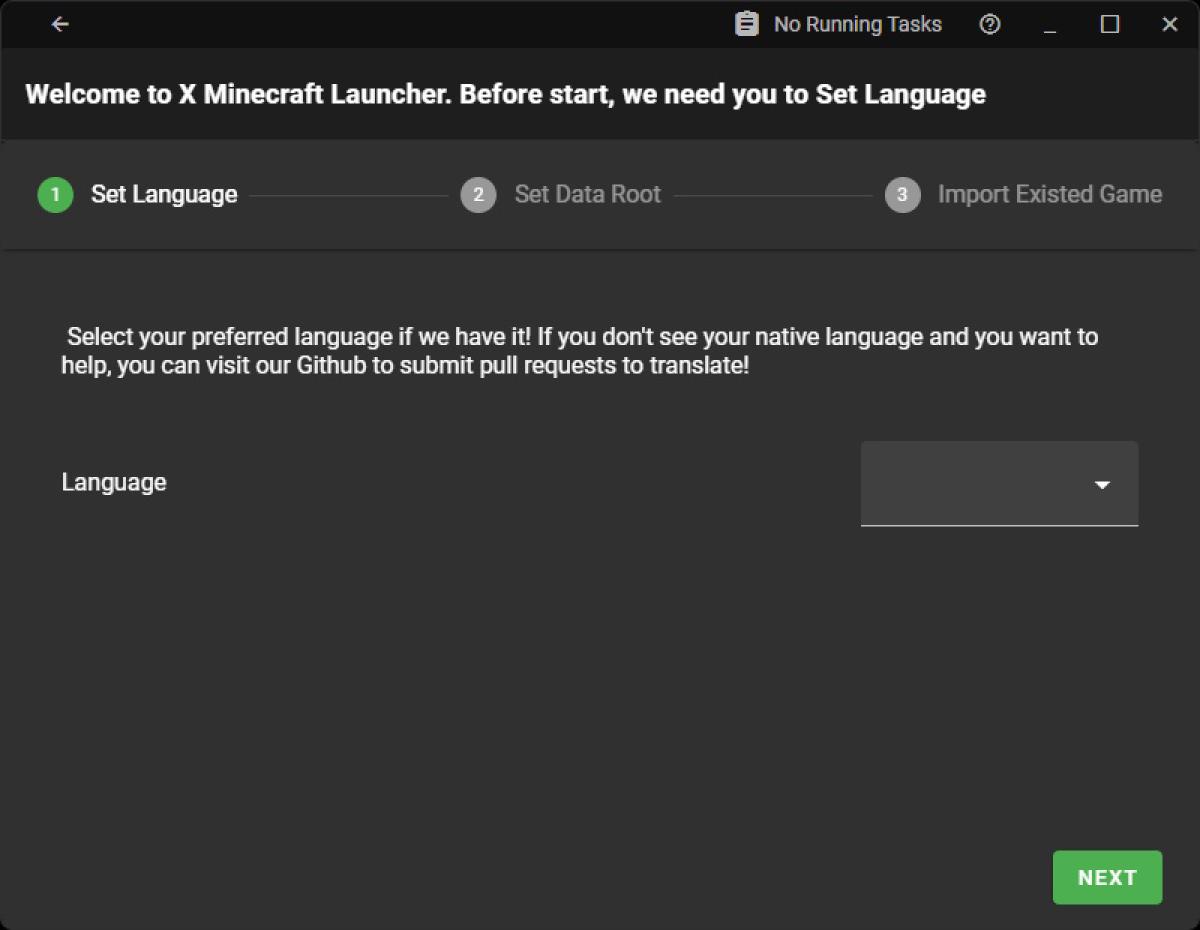Click the Set Language step label
1200x930 pixels.
tap(164, 195)
